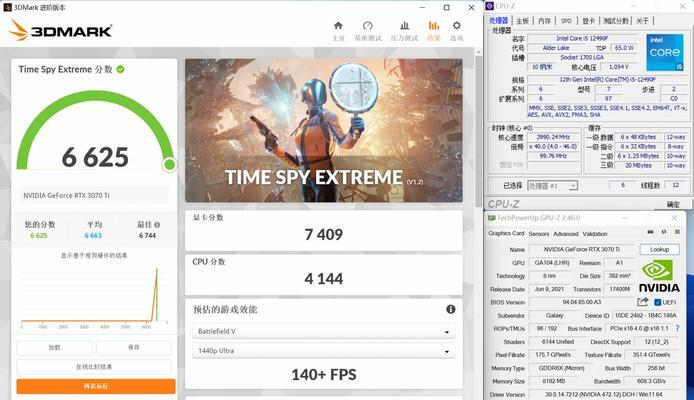Click the NVIDIA logo in GPU-Z
Screen dimensions: 694x400
tap(659, 276)
